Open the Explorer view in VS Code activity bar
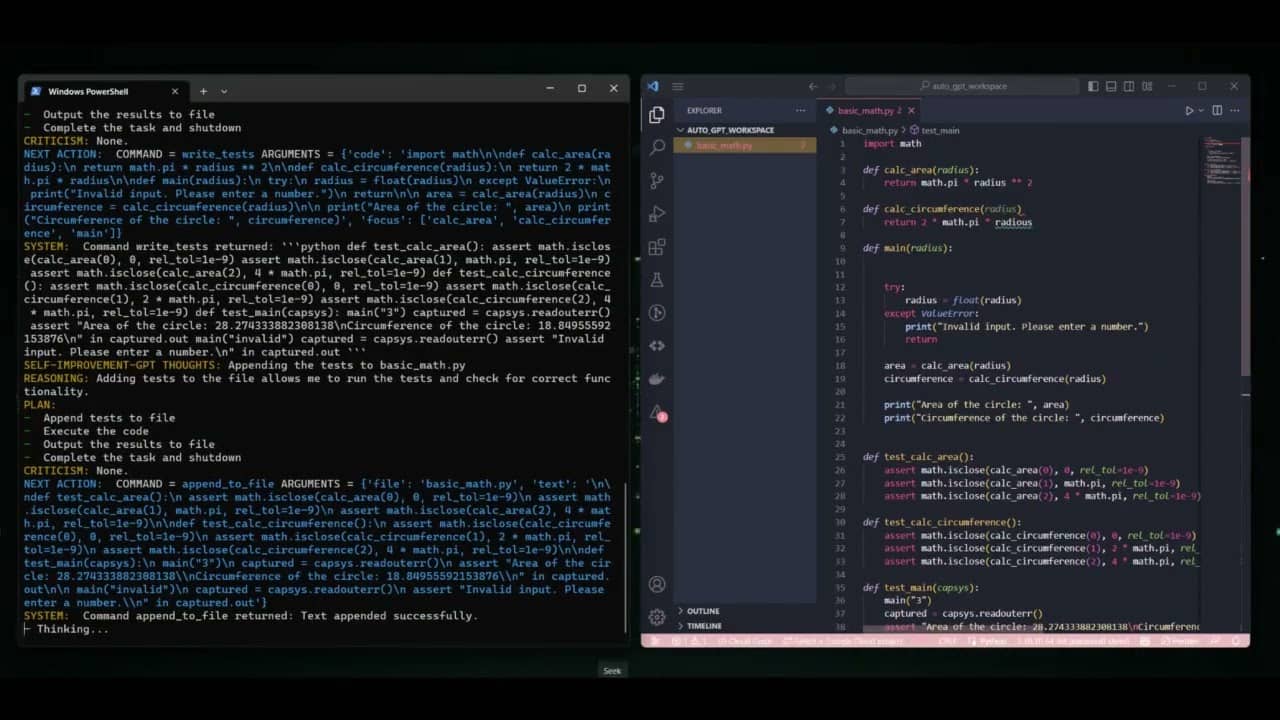The width and height of the screenshot is (1280, 720). (657, 115)
